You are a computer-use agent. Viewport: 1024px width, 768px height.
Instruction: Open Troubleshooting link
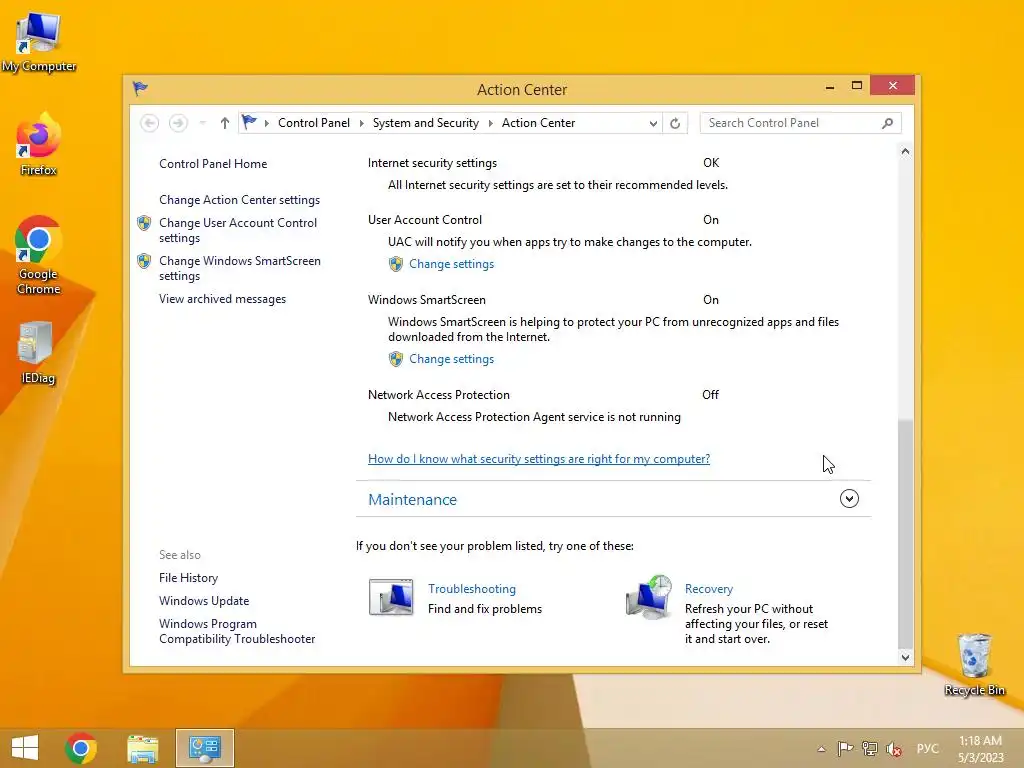click(x=472, y=588)
